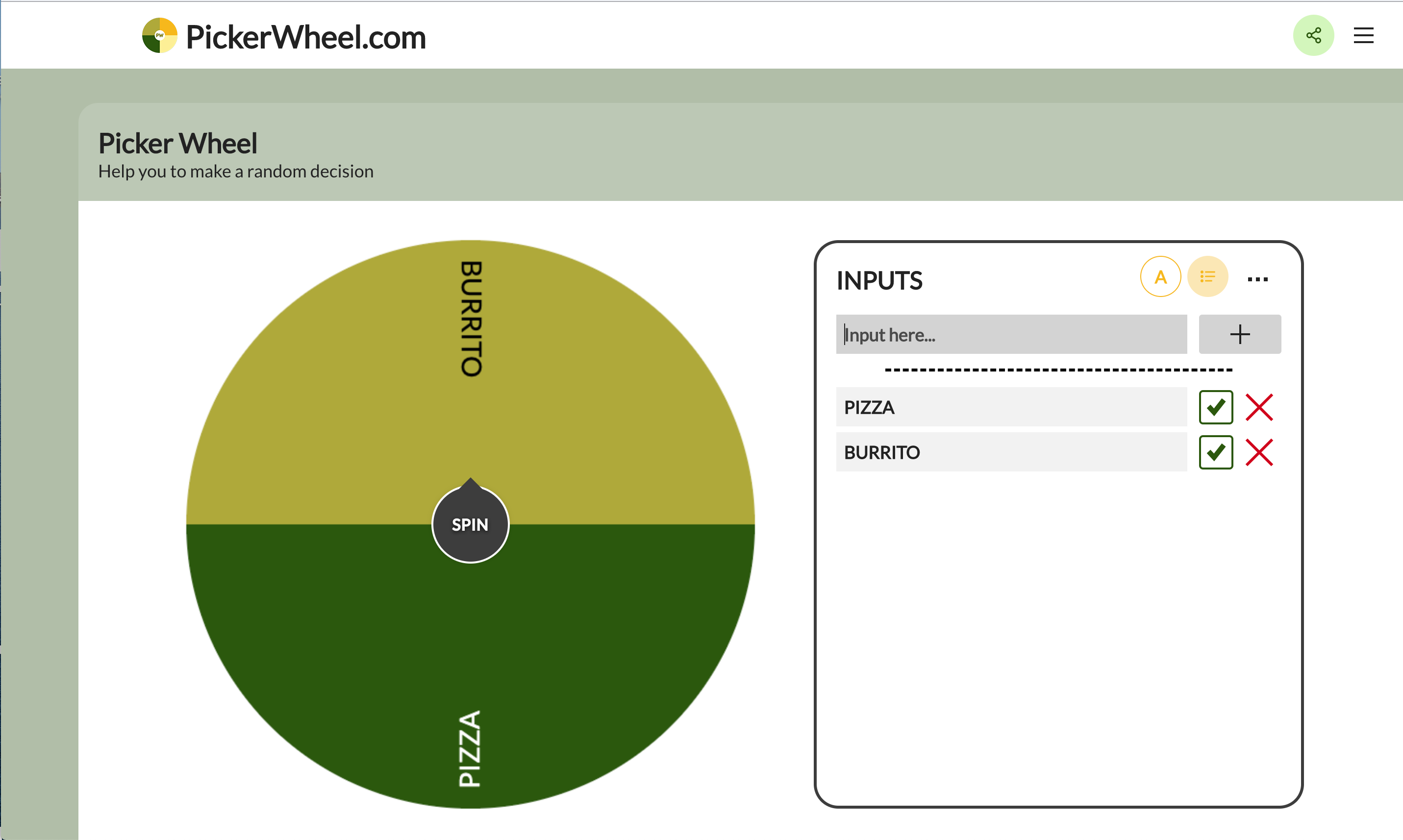The width and height of the screenshot is (1403, 840).
Task: Open the hamburger menu
Action: click(1363, 36)
